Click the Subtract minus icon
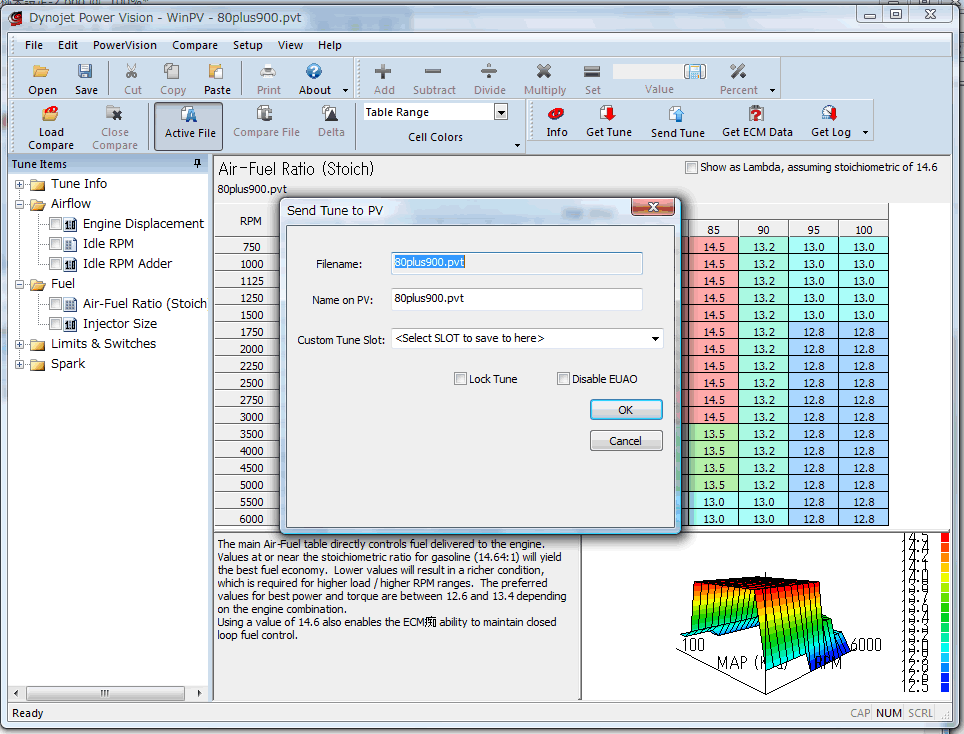Viewport: 964px width, 734px height. 433,72
